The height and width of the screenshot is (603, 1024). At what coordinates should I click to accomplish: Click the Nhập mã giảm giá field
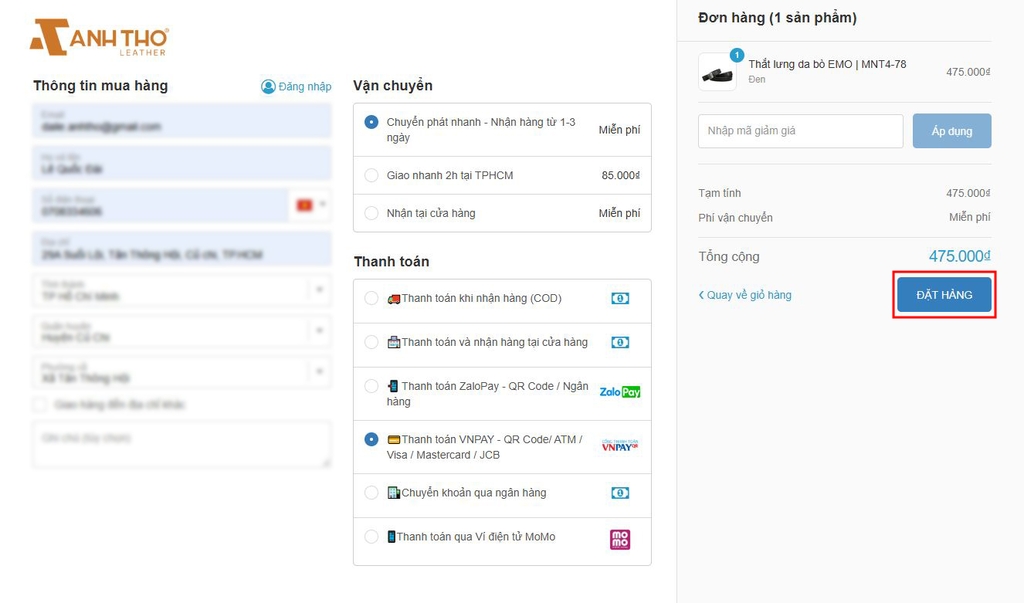(x=801, y=131)
